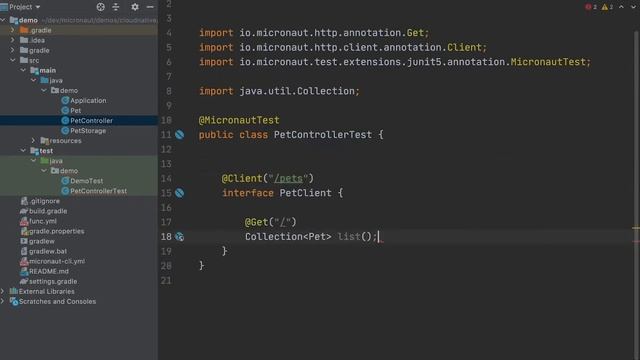This screenshot has width=640, height=360.
Task: Collapse the main source folder
Action: click(23, 70)
